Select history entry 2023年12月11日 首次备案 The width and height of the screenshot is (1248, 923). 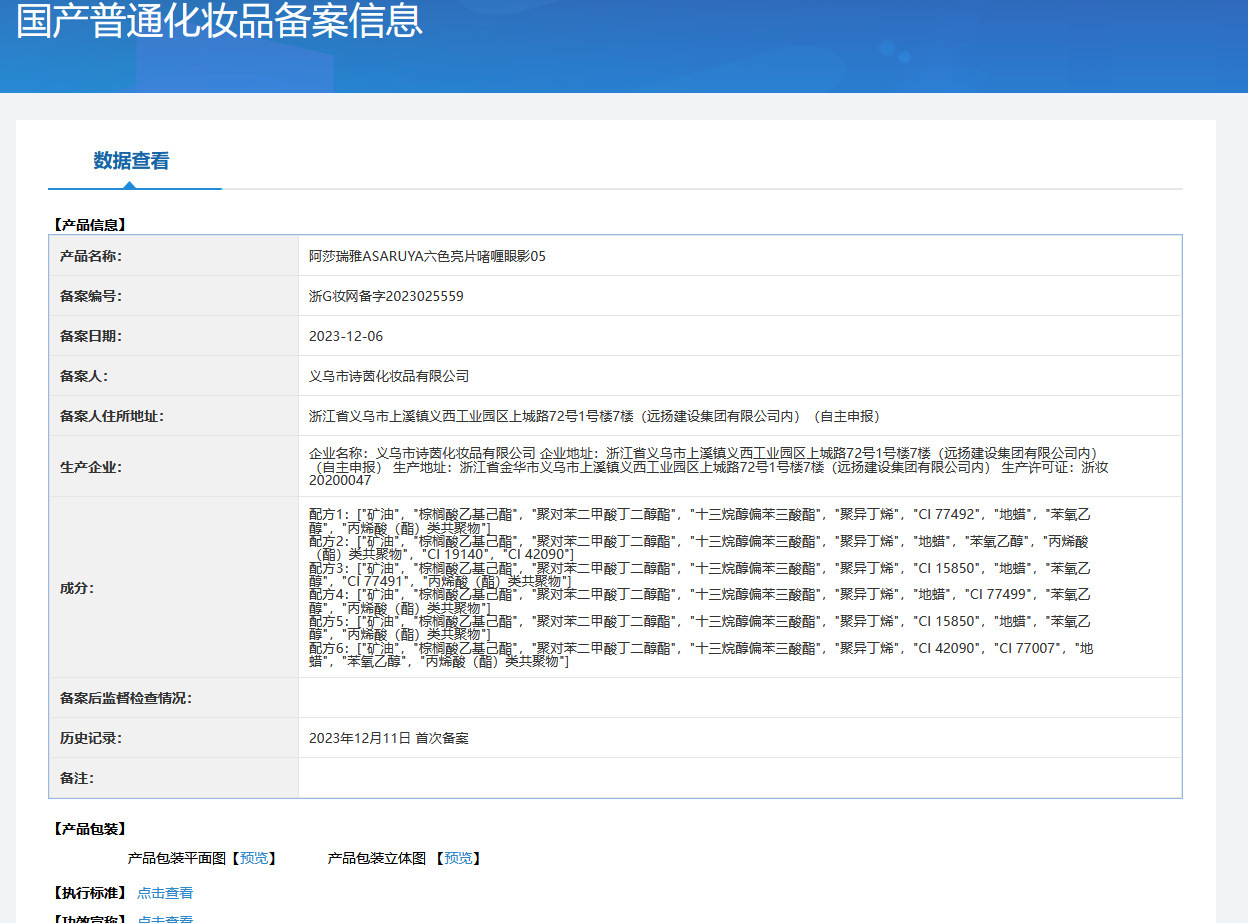(389, 738)
